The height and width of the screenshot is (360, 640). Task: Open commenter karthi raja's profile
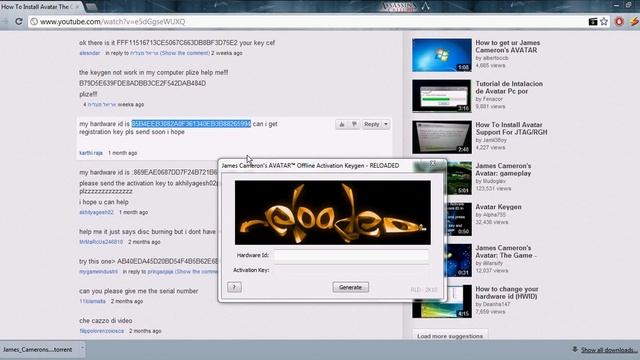coord(91,153)
